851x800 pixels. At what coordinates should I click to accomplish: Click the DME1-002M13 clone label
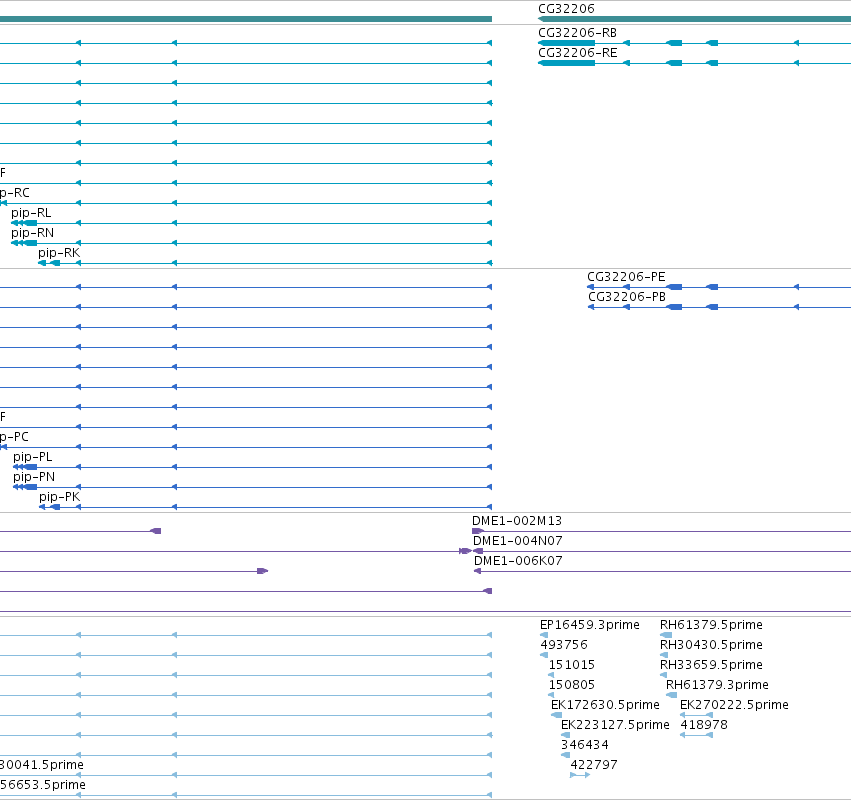(517, 521)
